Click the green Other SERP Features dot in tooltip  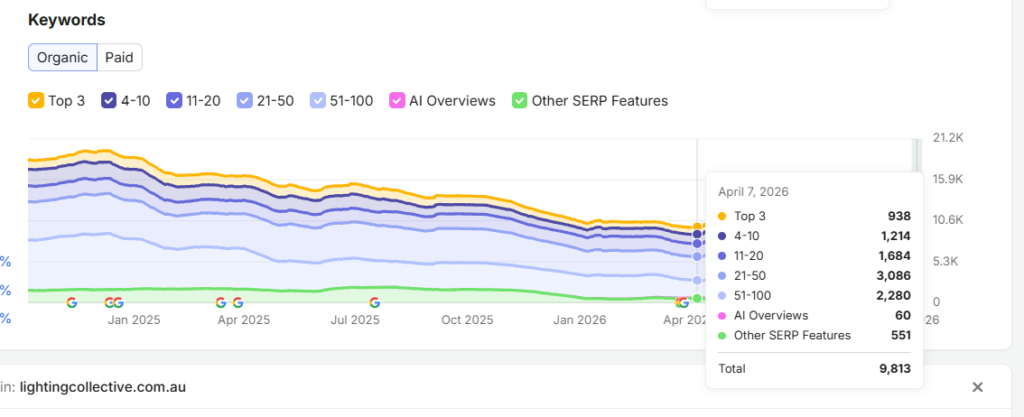pos(722,335)
